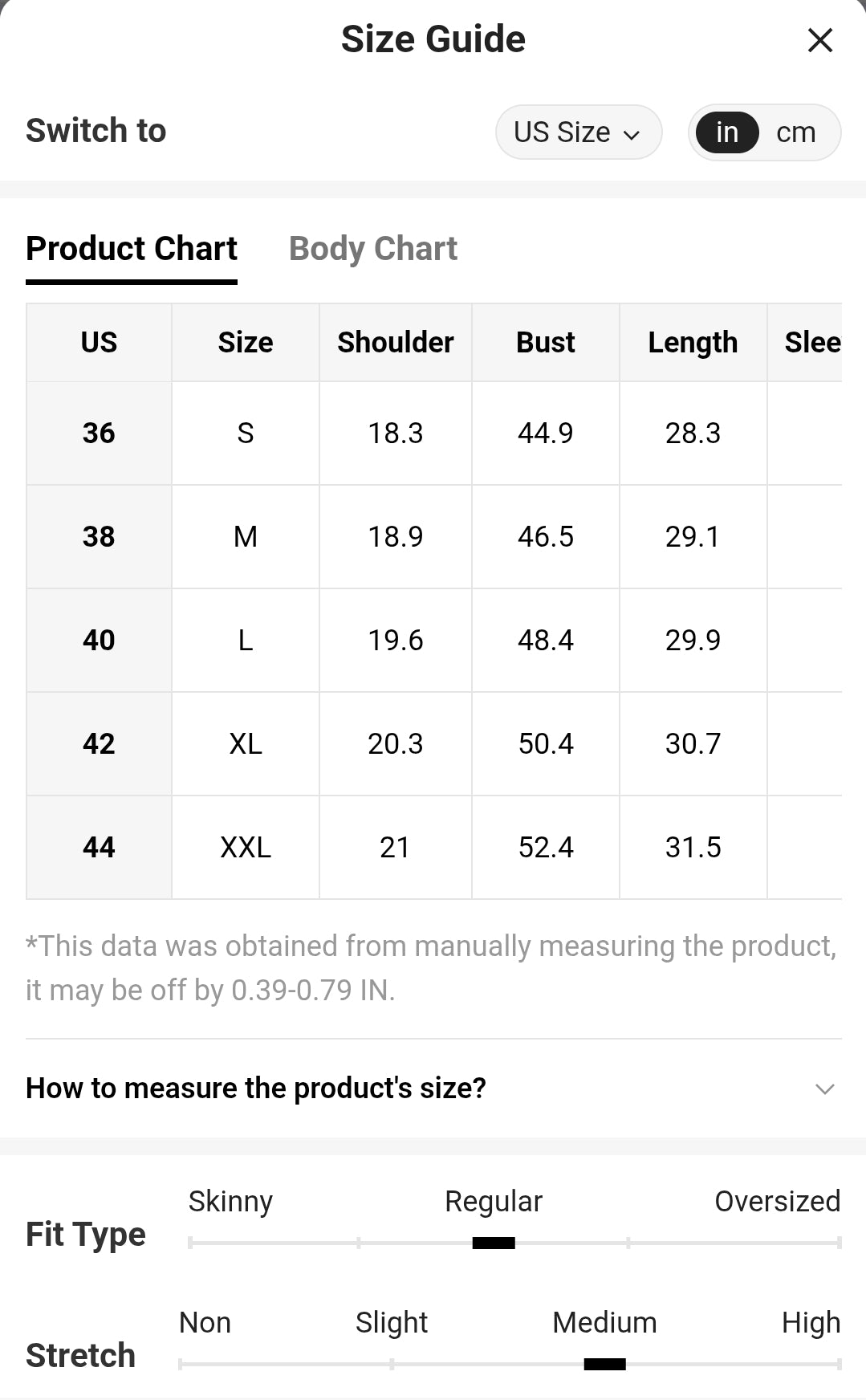The height and width of the screenshot is (1400, 866).
Task: Open the US Size dropdown
Action: click(x=579, y=132)
